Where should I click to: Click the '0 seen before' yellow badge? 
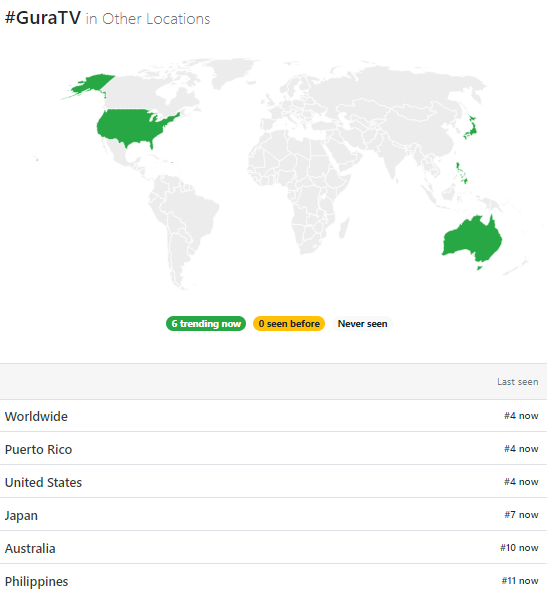tap(289, 323)
